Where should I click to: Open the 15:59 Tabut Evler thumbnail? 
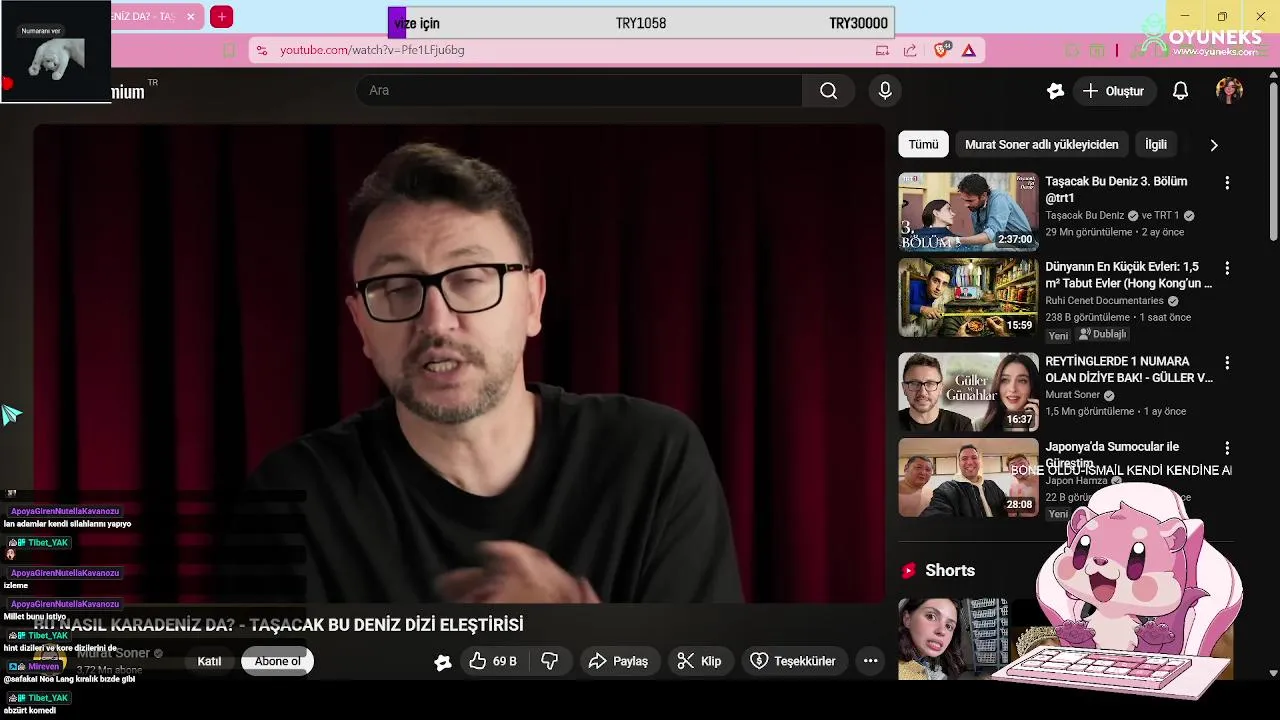click(968, 297)
